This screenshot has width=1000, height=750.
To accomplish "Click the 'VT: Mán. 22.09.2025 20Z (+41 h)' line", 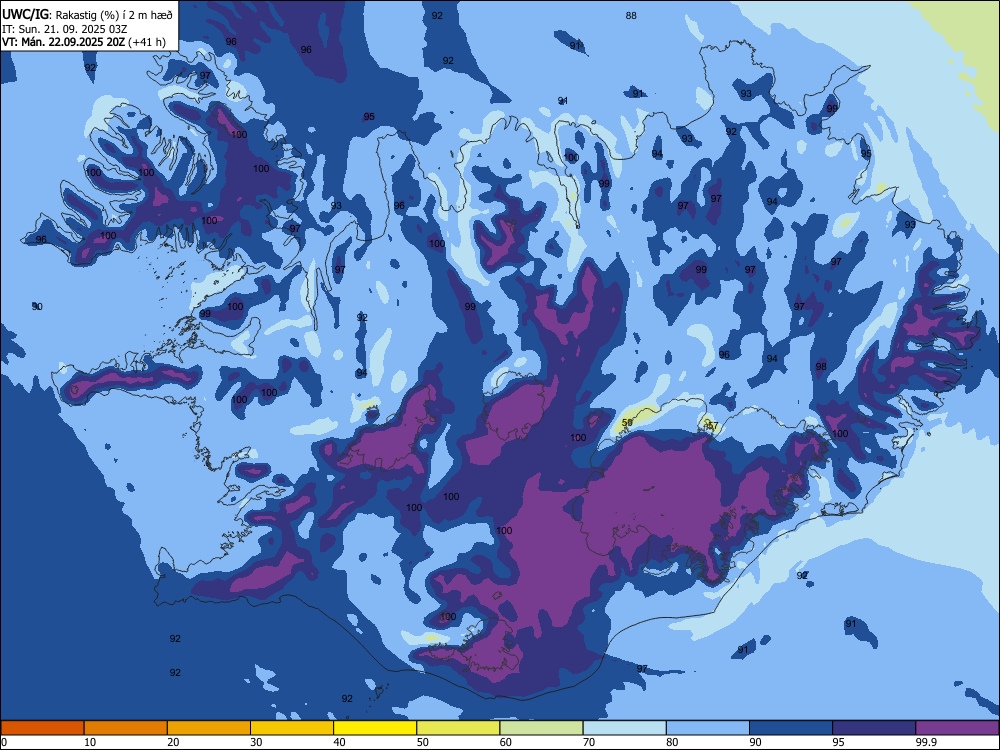I will tap(84, 42).
